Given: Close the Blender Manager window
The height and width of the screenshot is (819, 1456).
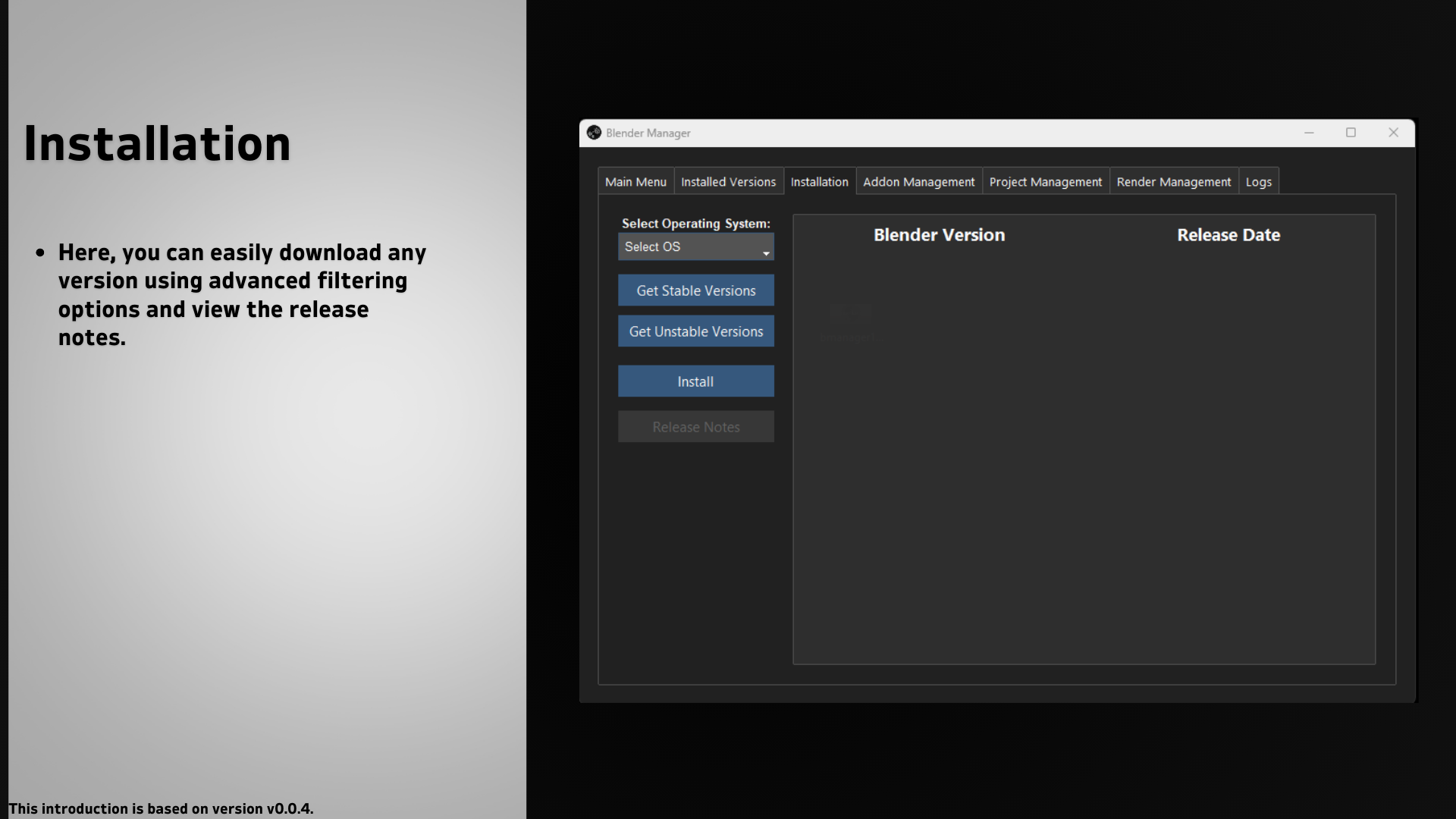Looking at the screenshot, I should [1393, 133].
